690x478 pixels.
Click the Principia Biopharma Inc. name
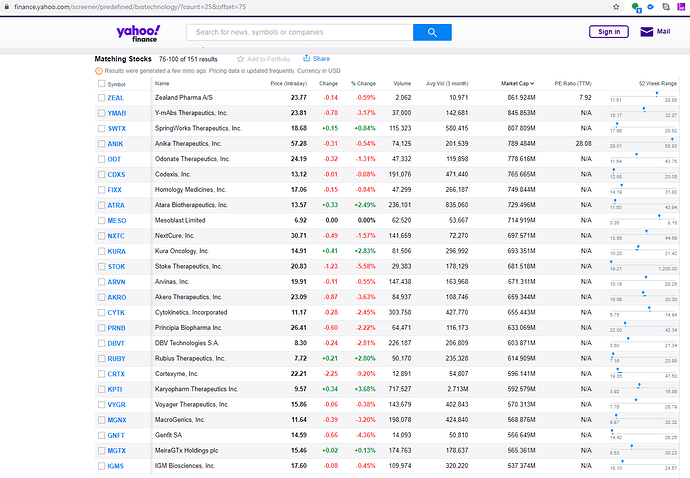188,328
